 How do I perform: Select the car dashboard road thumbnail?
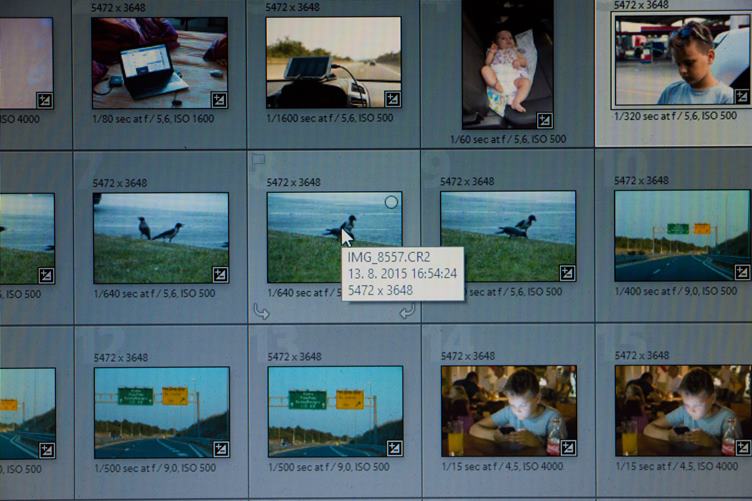pos(333,62)
